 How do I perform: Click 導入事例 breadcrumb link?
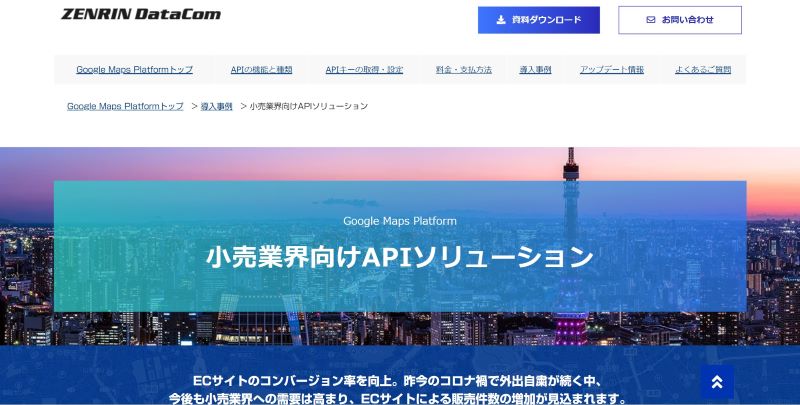tap(216, 106)
